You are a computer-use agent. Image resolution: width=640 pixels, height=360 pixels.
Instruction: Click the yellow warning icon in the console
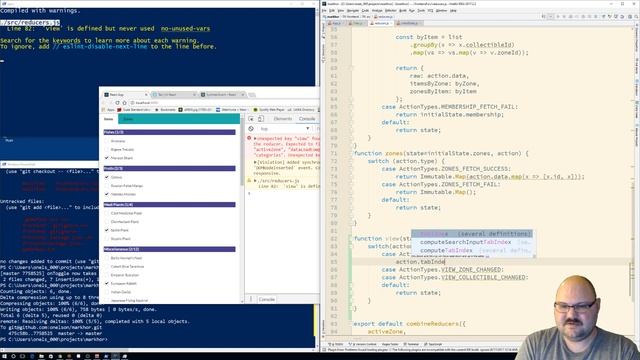[249, 180]
